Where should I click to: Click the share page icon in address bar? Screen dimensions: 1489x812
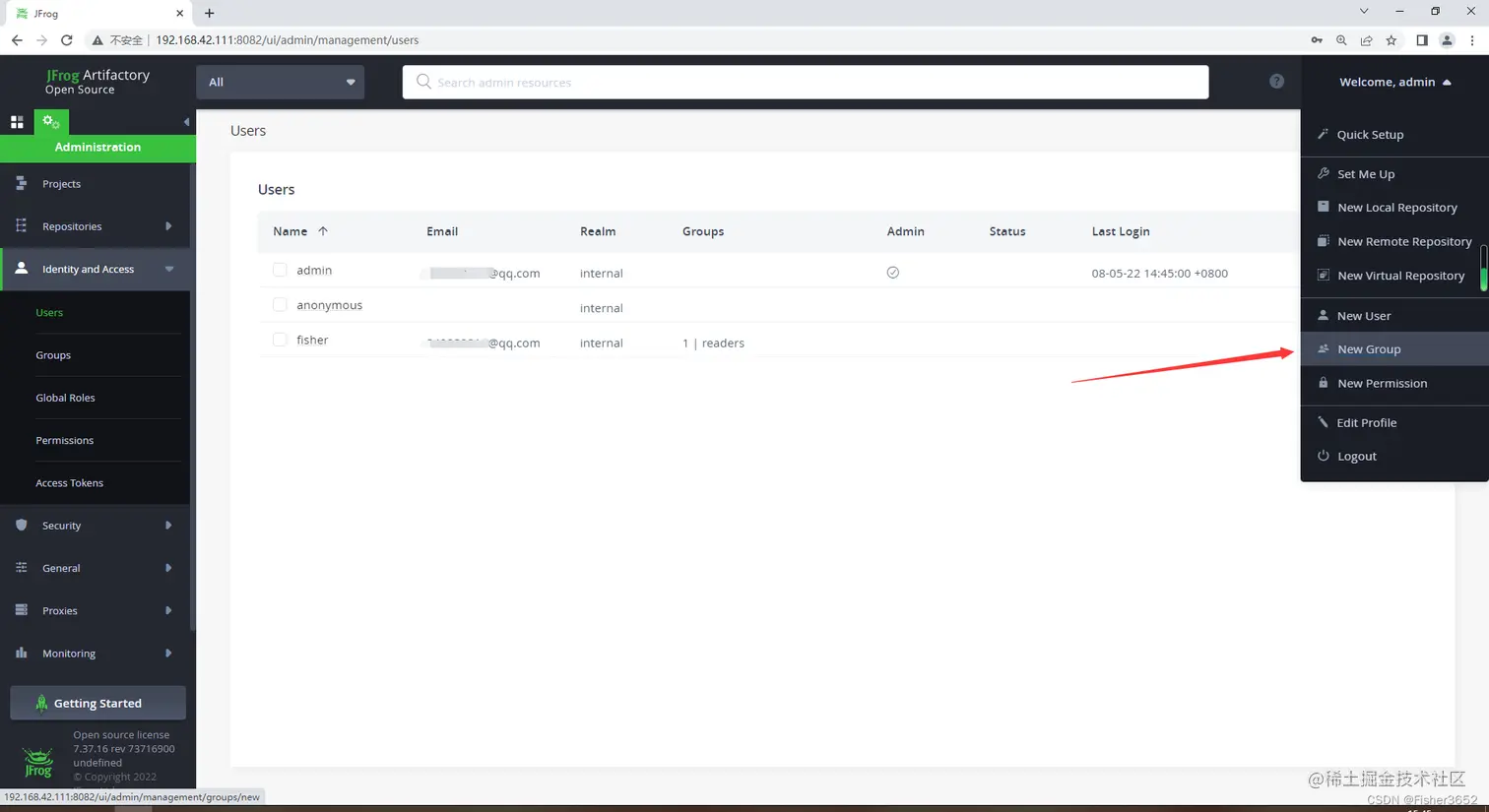point(1366,40)
